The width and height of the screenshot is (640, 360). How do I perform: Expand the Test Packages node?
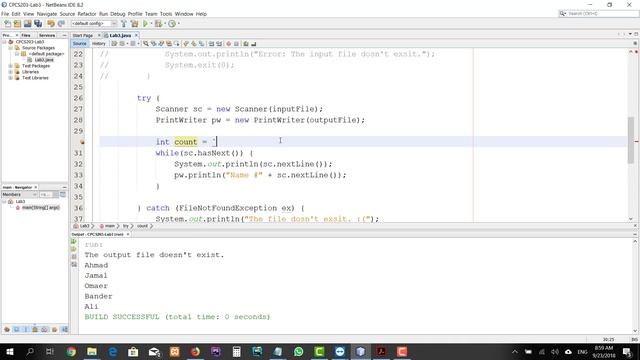point(11,66)
